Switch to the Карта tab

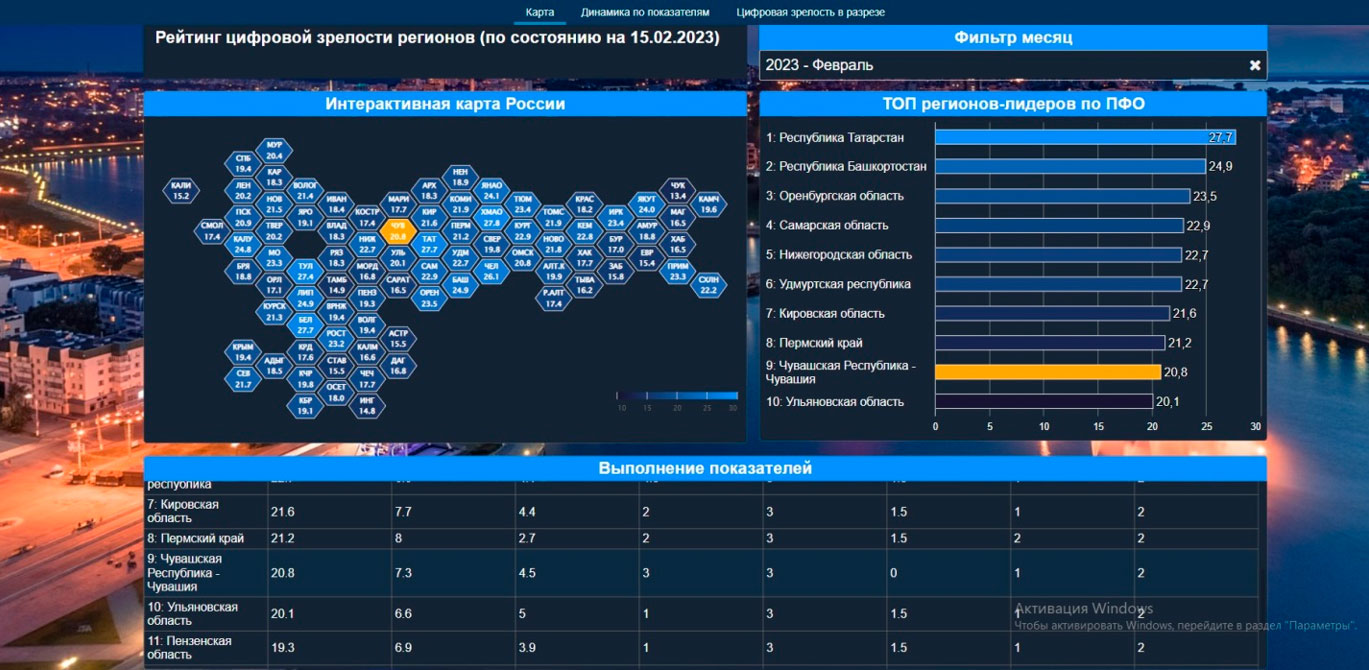540,12
